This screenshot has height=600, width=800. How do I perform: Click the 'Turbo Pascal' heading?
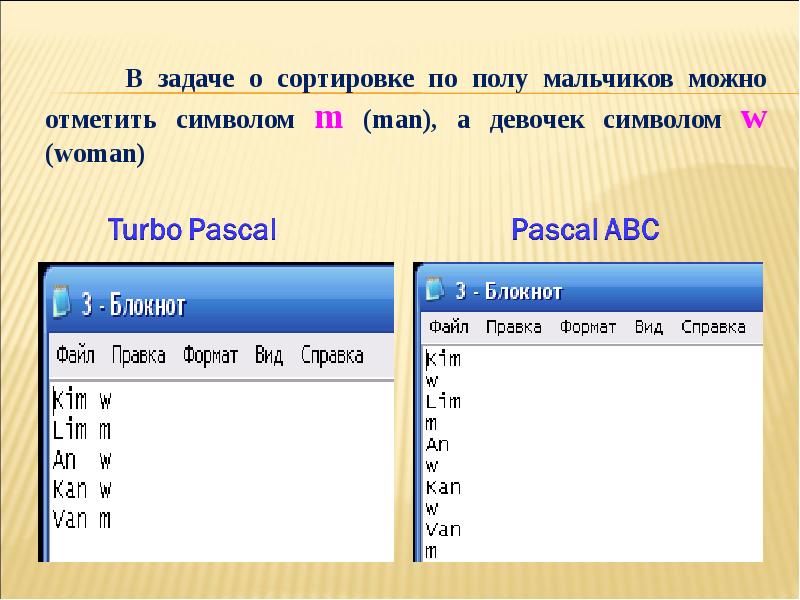[x=191, y=230]
